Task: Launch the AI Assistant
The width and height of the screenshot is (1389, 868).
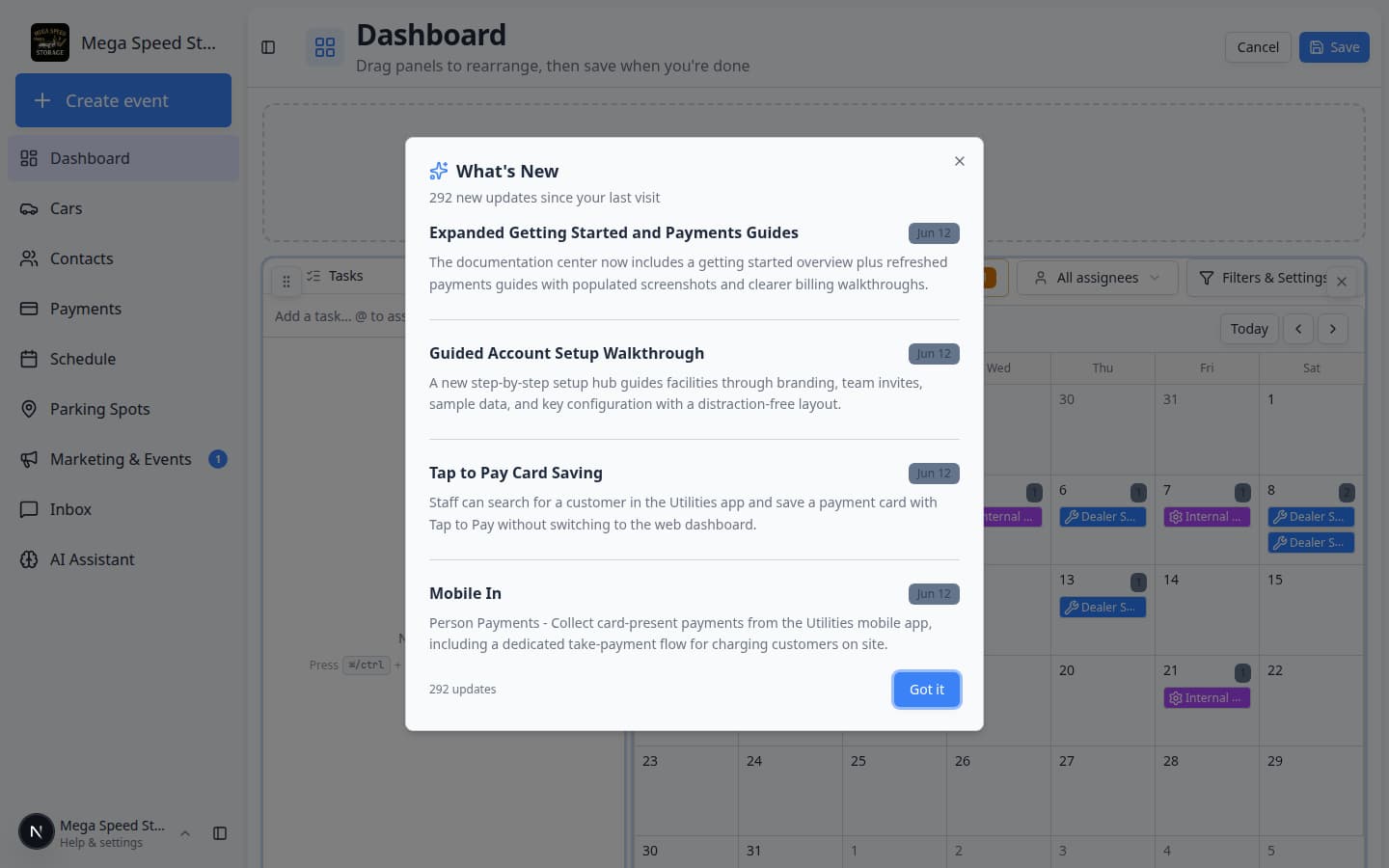Action: coord(123,559)
